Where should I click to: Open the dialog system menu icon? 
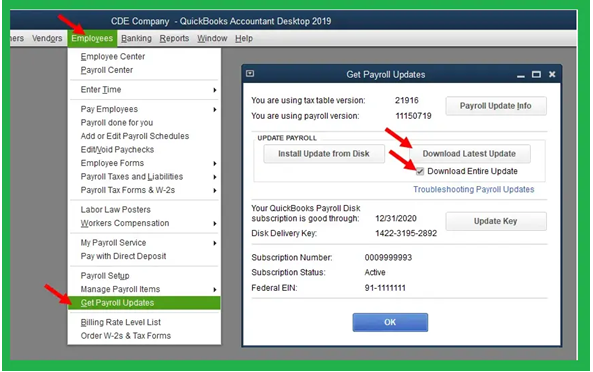point(250,74)
